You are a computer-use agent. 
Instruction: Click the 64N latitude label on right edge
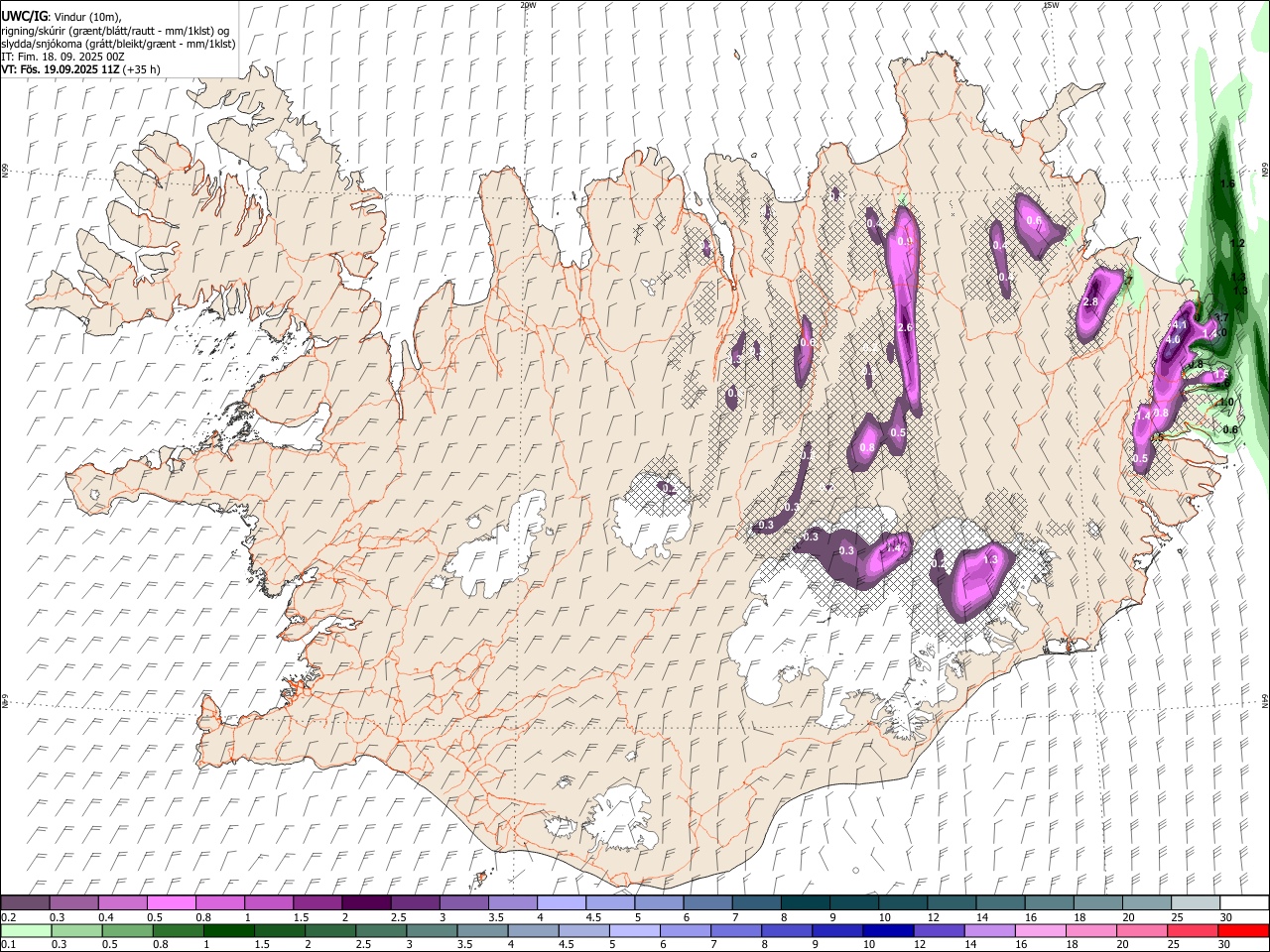(x=1265, y=700)
